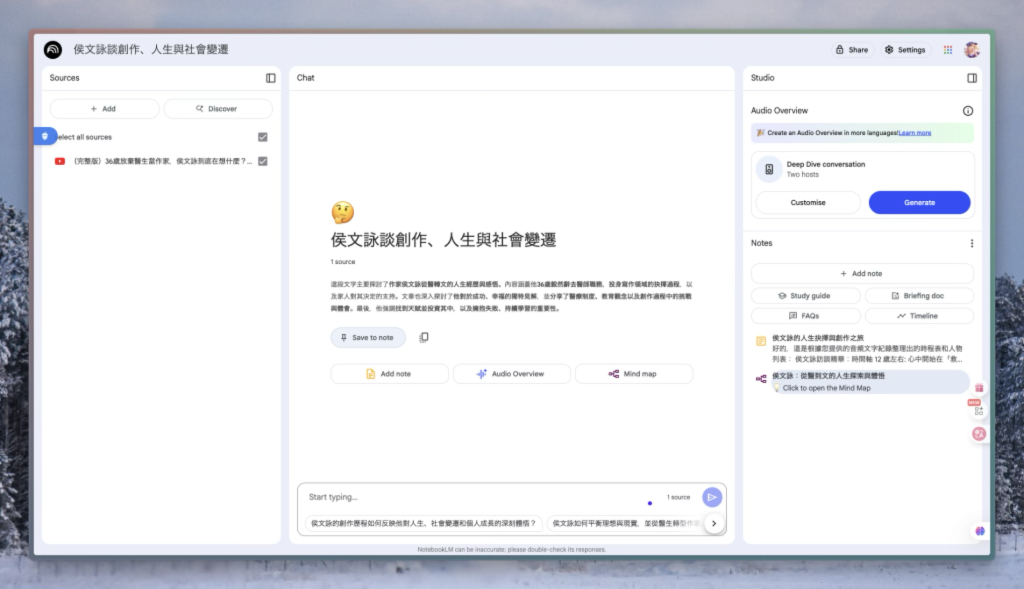Toggle the YouTube source checkbox
The width and height of the screenshot is (1024, 589).
pos(263,161)
